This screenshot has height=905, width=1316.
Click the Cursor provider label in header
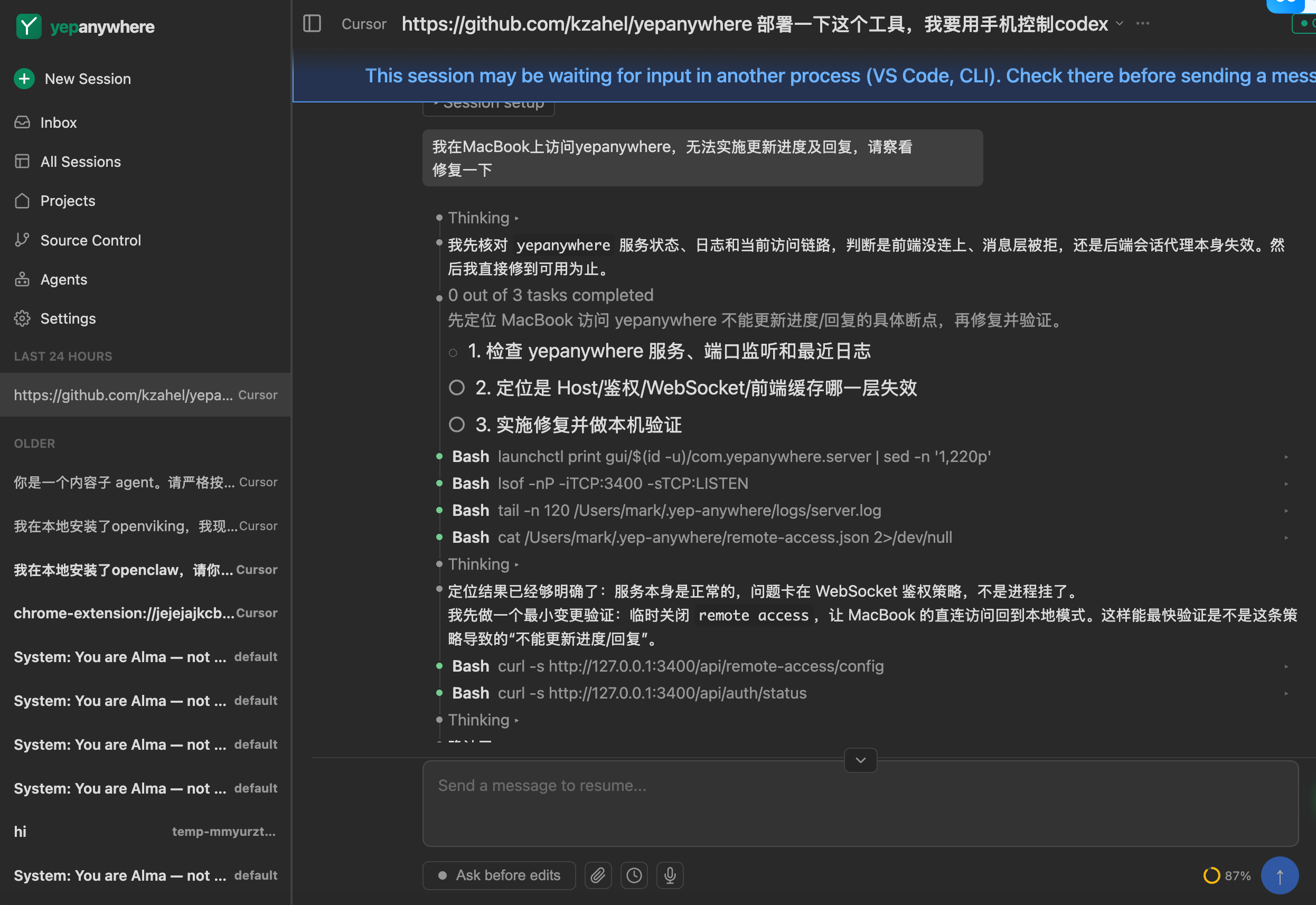click(x=364, y=24)
